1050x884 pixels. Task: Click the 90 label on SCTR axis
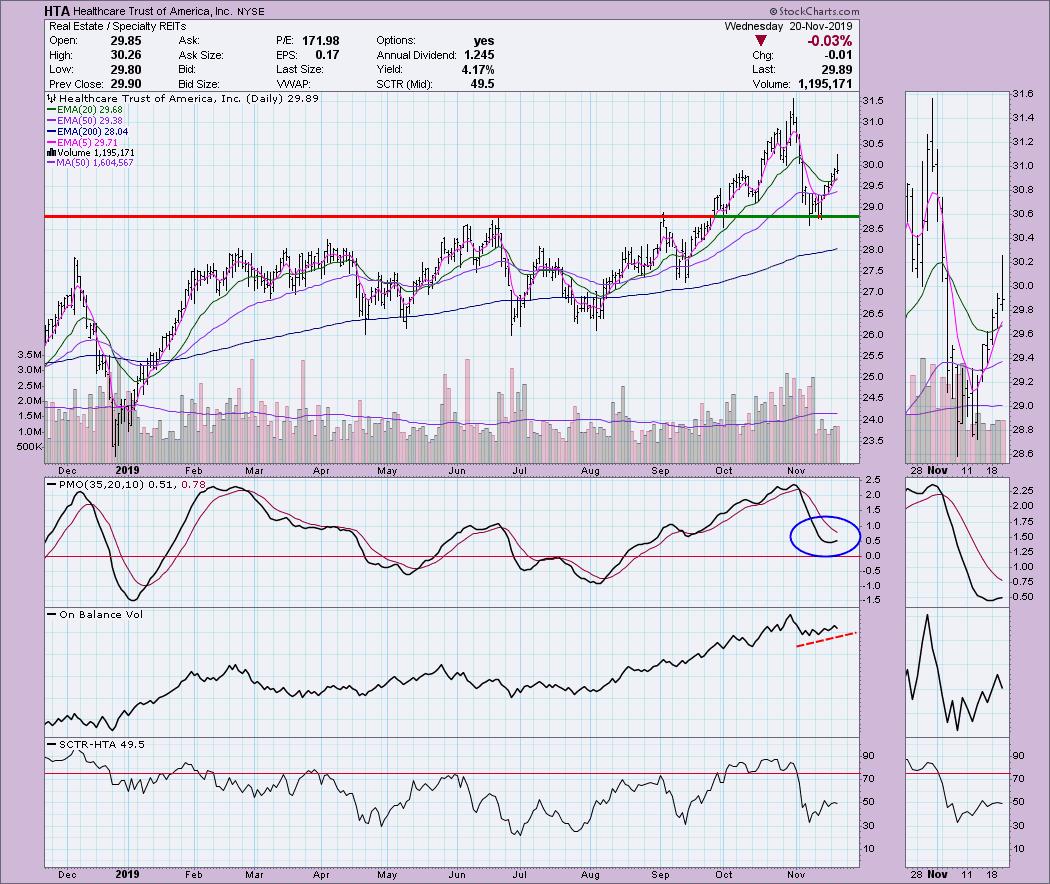point(869,756)
